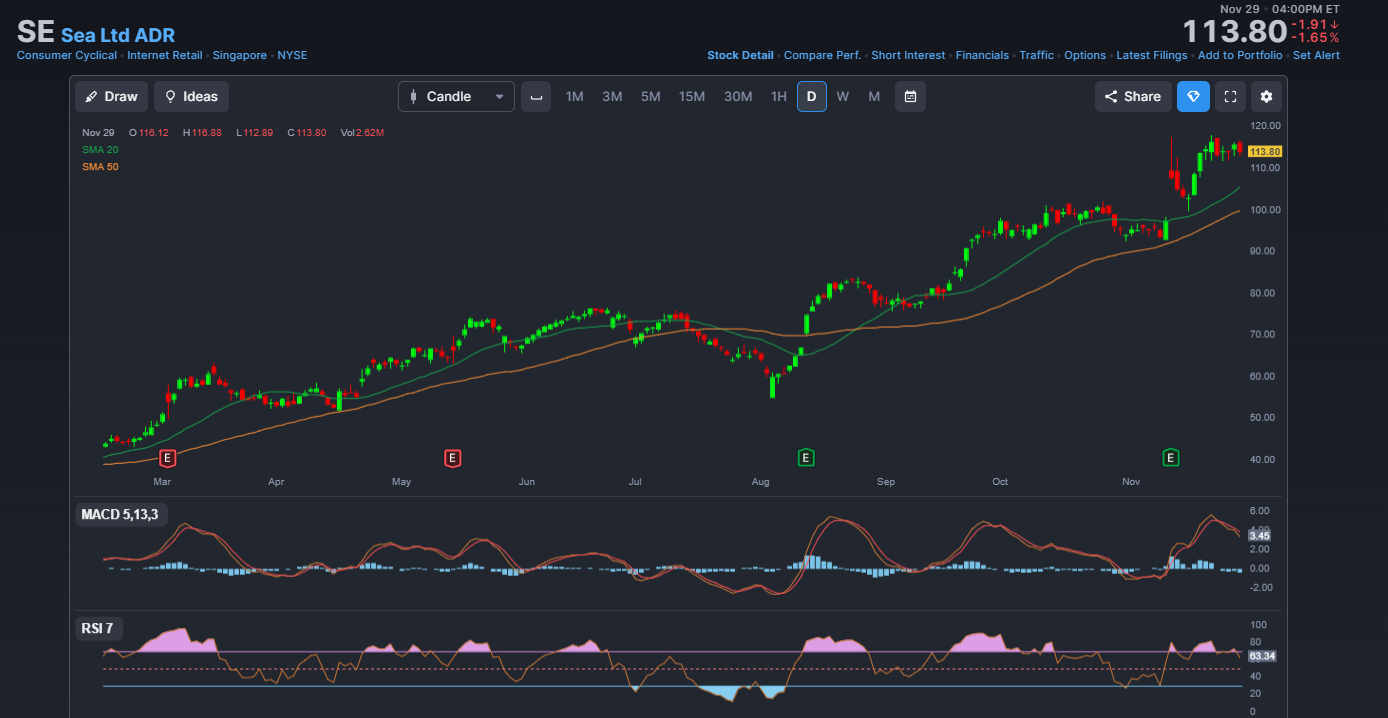Click the MACD 5,13,3 indicator label
This screenshot has height=718, width=1388.
tap(119, 514)
